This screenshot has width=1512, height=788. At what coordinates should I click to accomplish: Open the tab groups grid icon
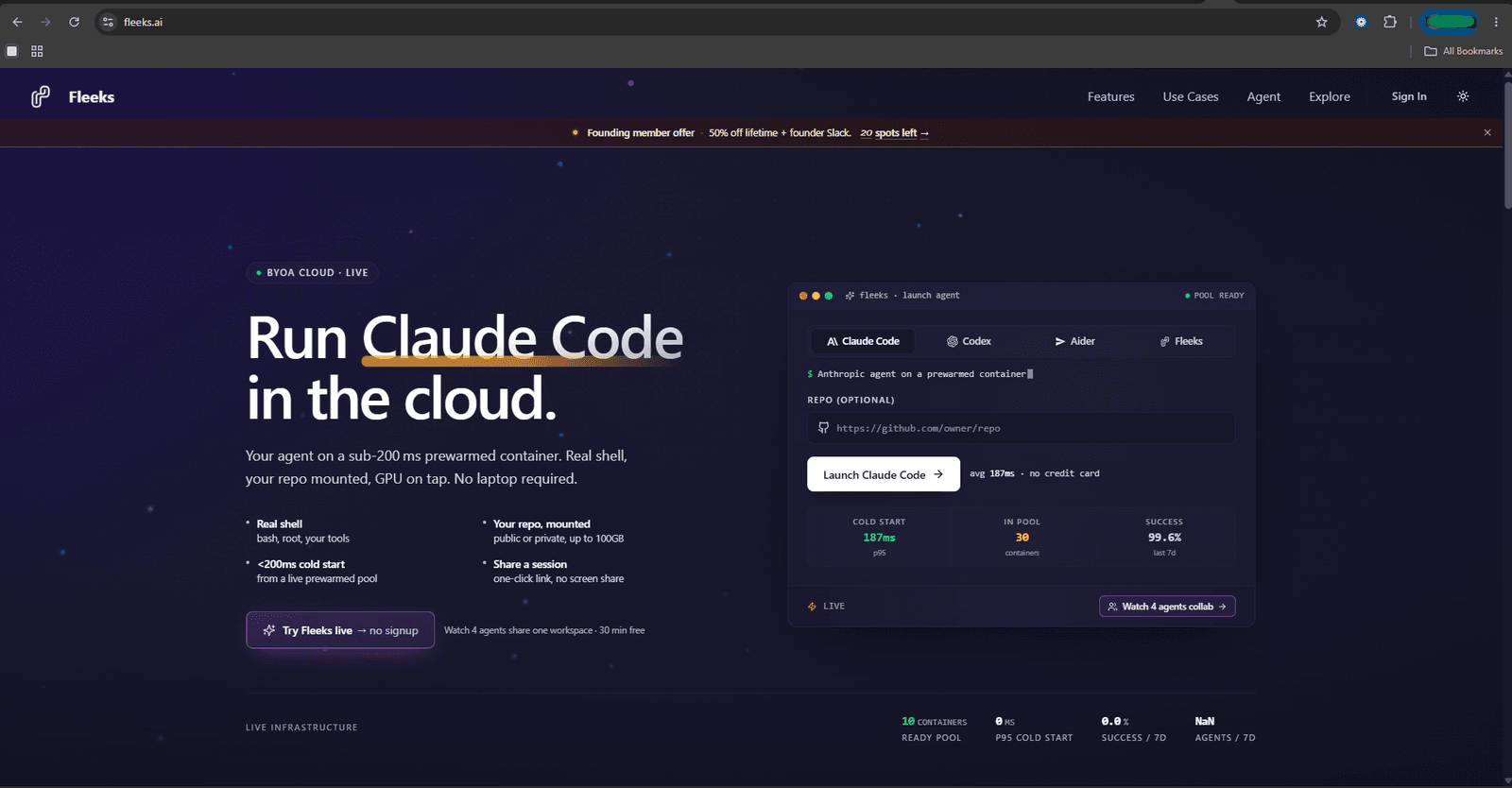pos(37,51)
